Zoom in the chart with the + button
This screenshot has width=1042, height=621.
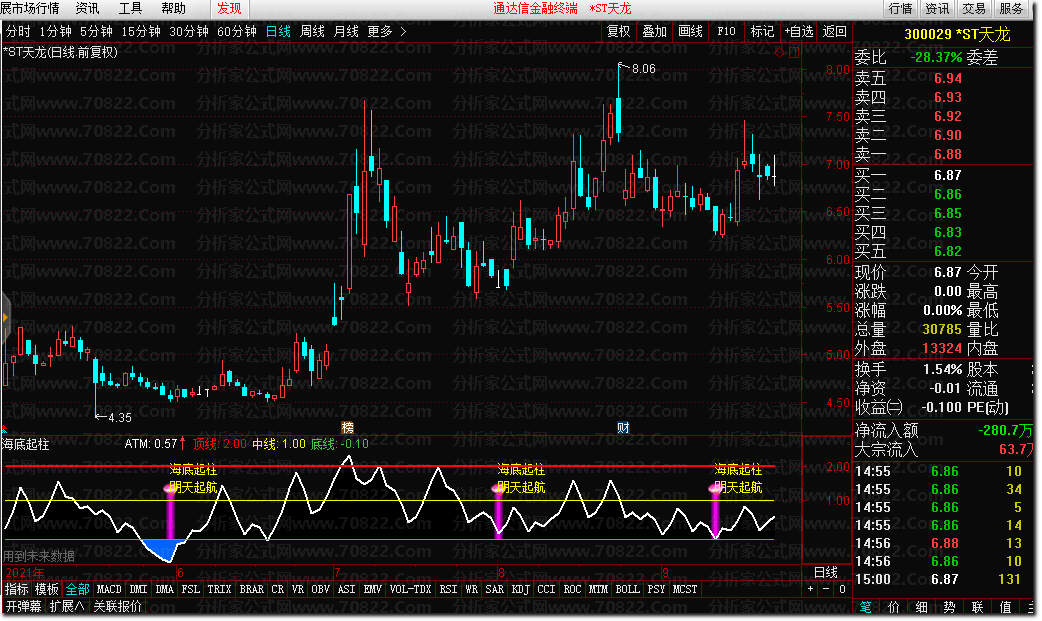click(810, 588)
